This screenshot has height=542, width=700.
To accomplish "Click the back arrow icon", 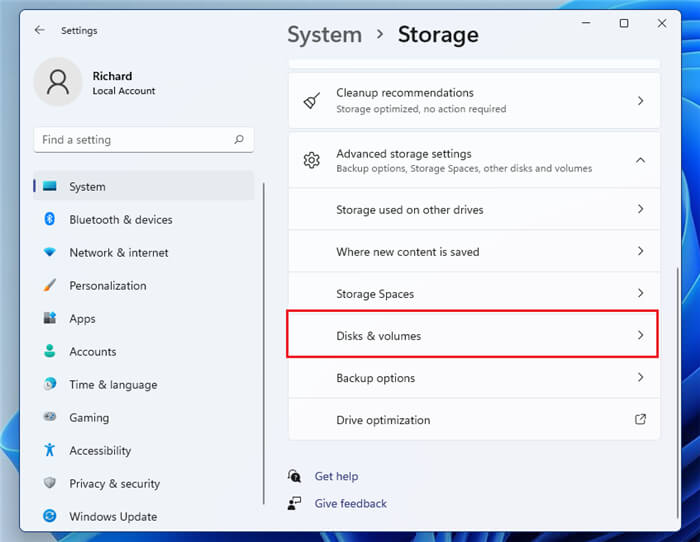I will point(40,30).
